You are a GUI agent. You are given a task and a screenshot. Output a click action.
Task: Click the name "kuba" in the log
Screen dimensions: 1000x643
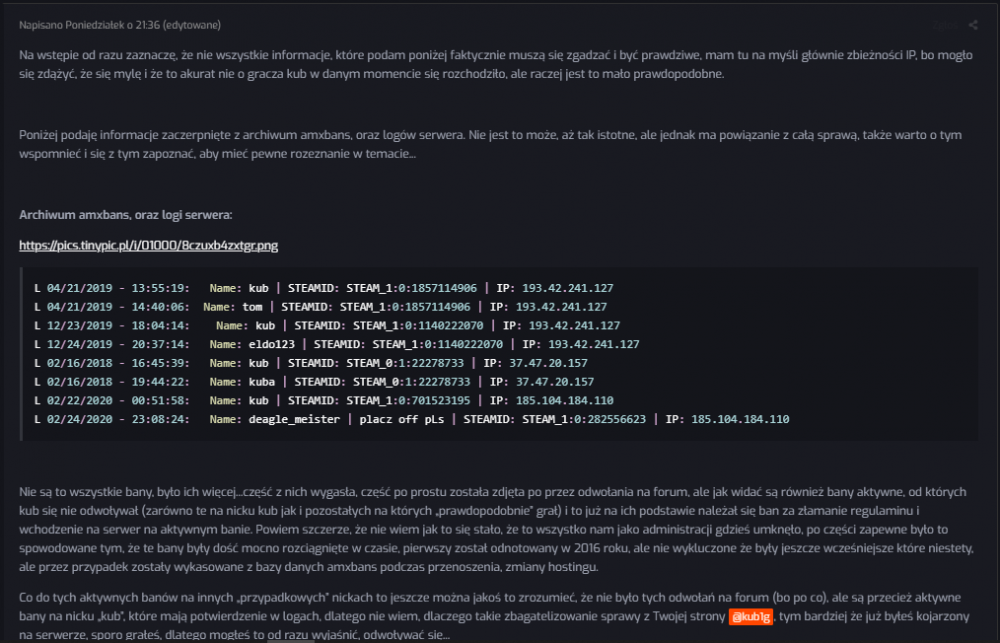click(261, 381)
